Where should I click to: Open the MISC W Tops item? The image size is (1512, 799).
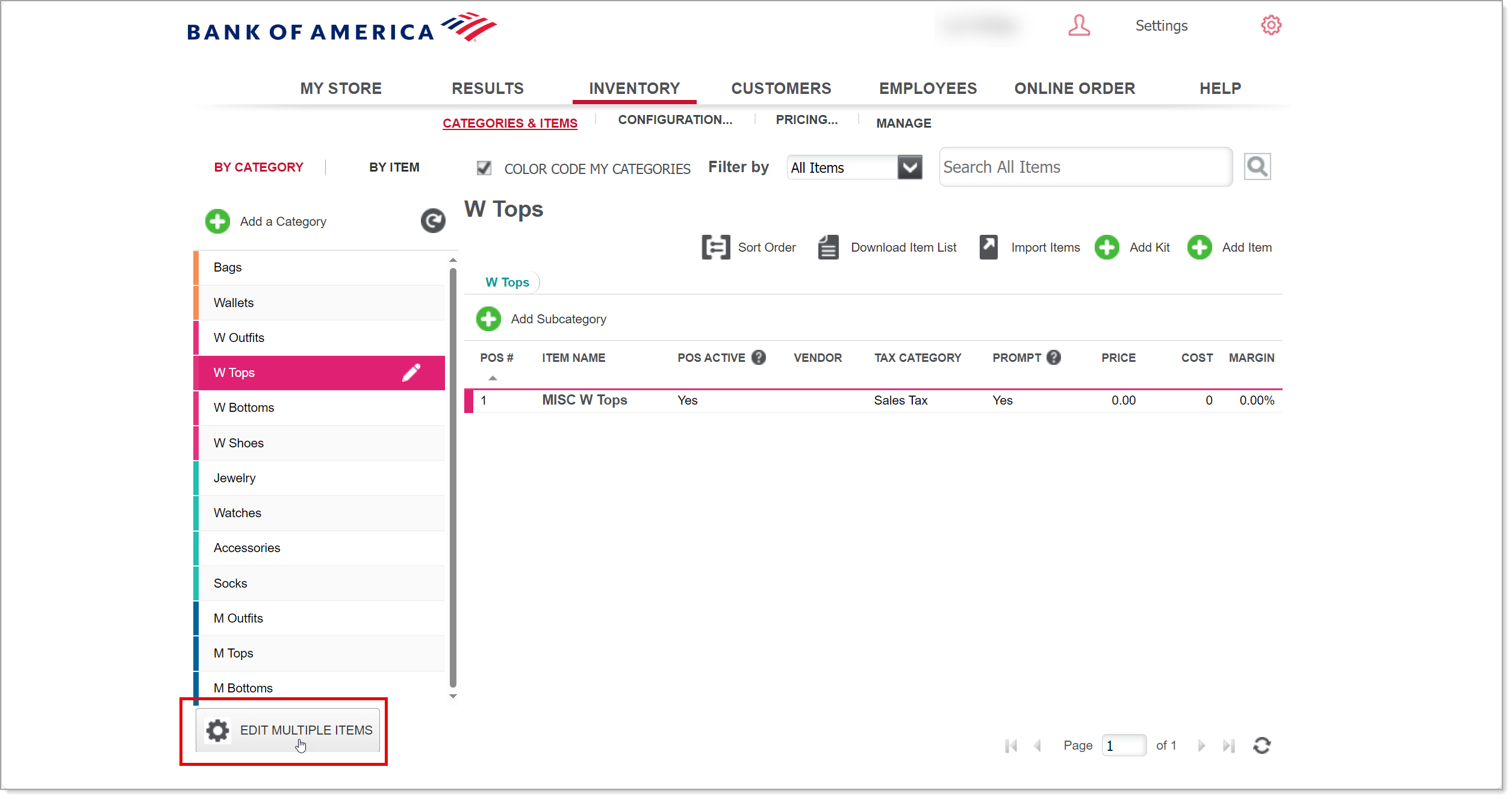[x=584, y=400]
